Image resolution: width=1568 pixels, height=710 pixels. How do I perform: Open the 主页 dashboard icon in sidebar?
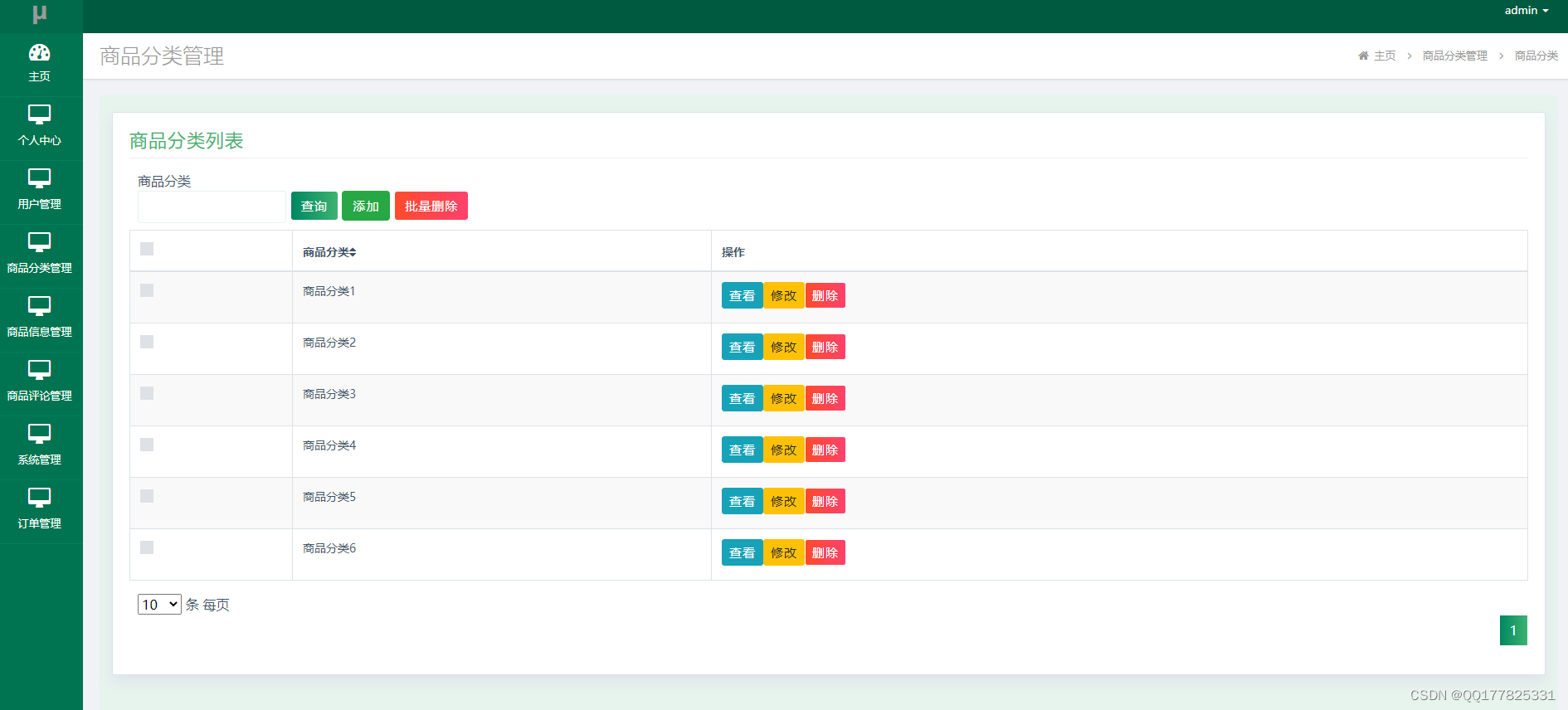coord(40,53)
